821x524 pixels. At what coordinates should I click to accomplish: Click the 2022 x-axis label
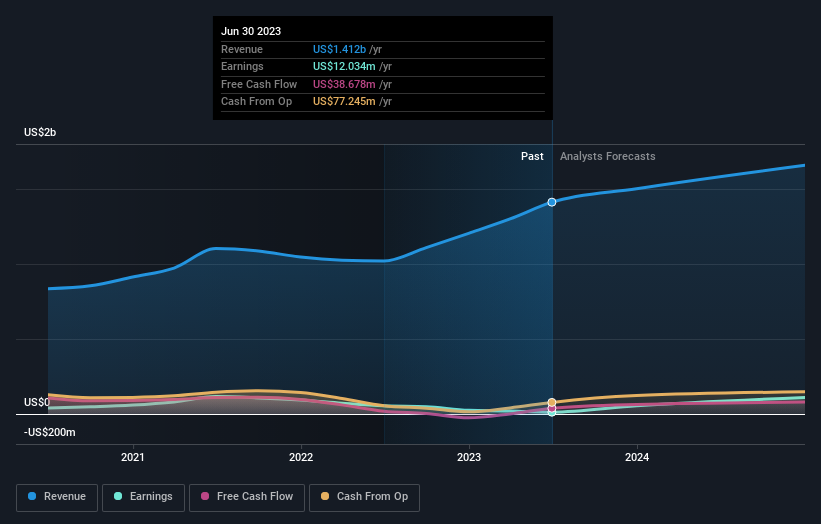click(x=301, y=457)
